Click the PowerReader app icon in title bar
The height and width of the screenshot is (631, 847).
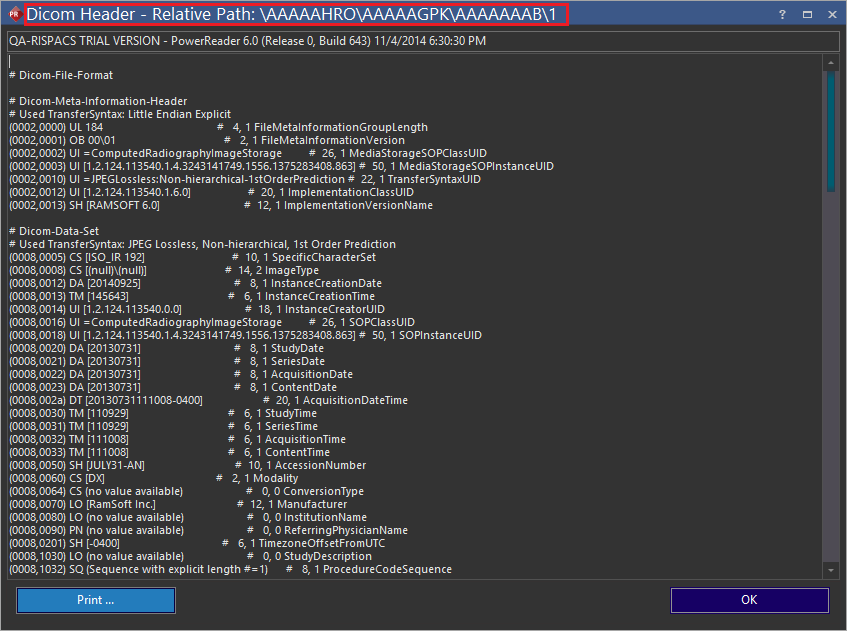click(x=14, y=14)
